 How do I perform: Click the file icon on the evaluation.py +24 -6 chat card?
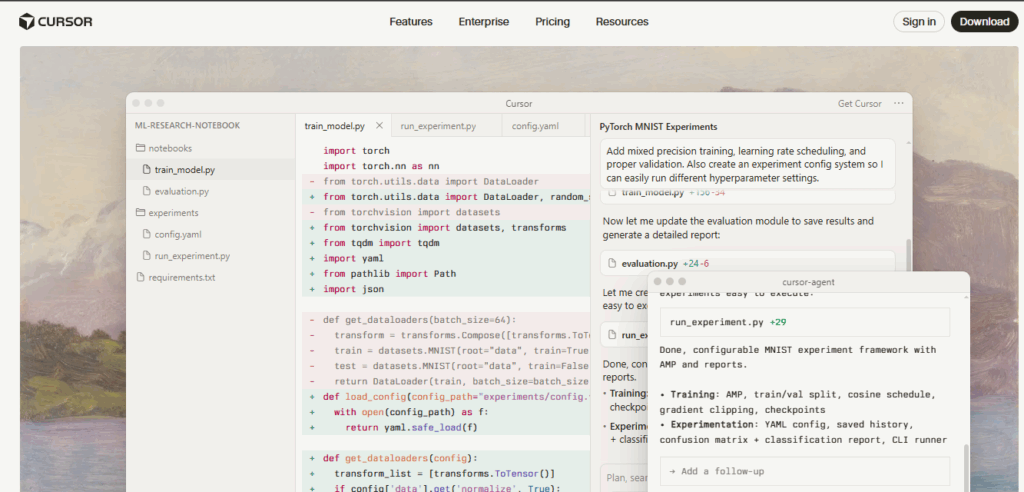pyautogui.click(x=612, y=263)
